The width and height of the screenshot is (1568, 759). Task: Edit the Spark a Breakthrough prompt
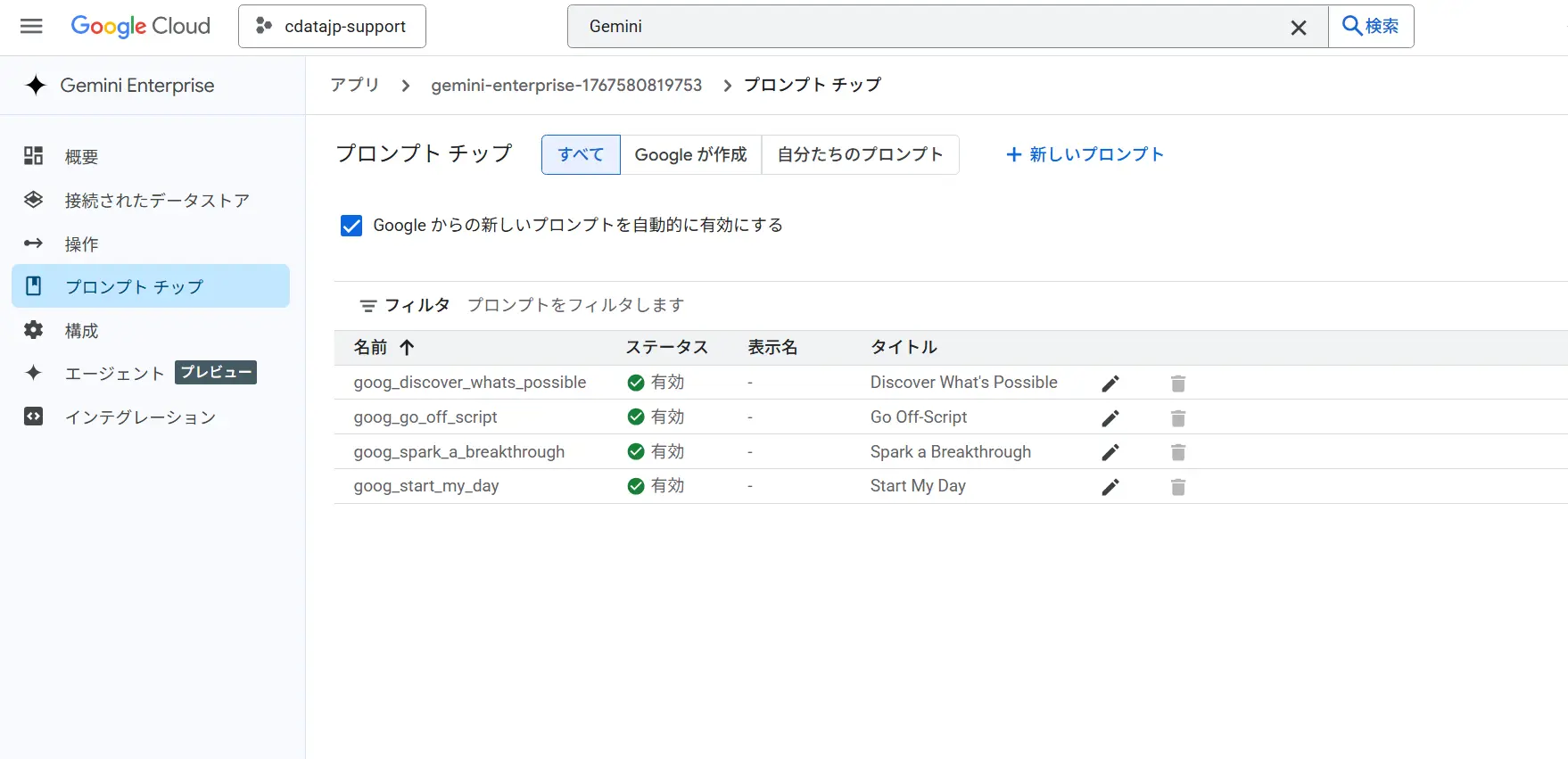click(x=1110, y=453)
